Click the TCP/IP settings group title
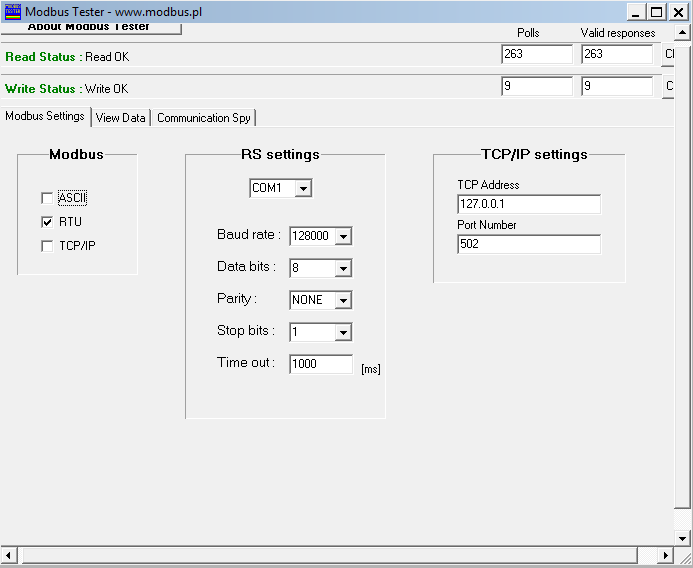 (x=534, y=154)
